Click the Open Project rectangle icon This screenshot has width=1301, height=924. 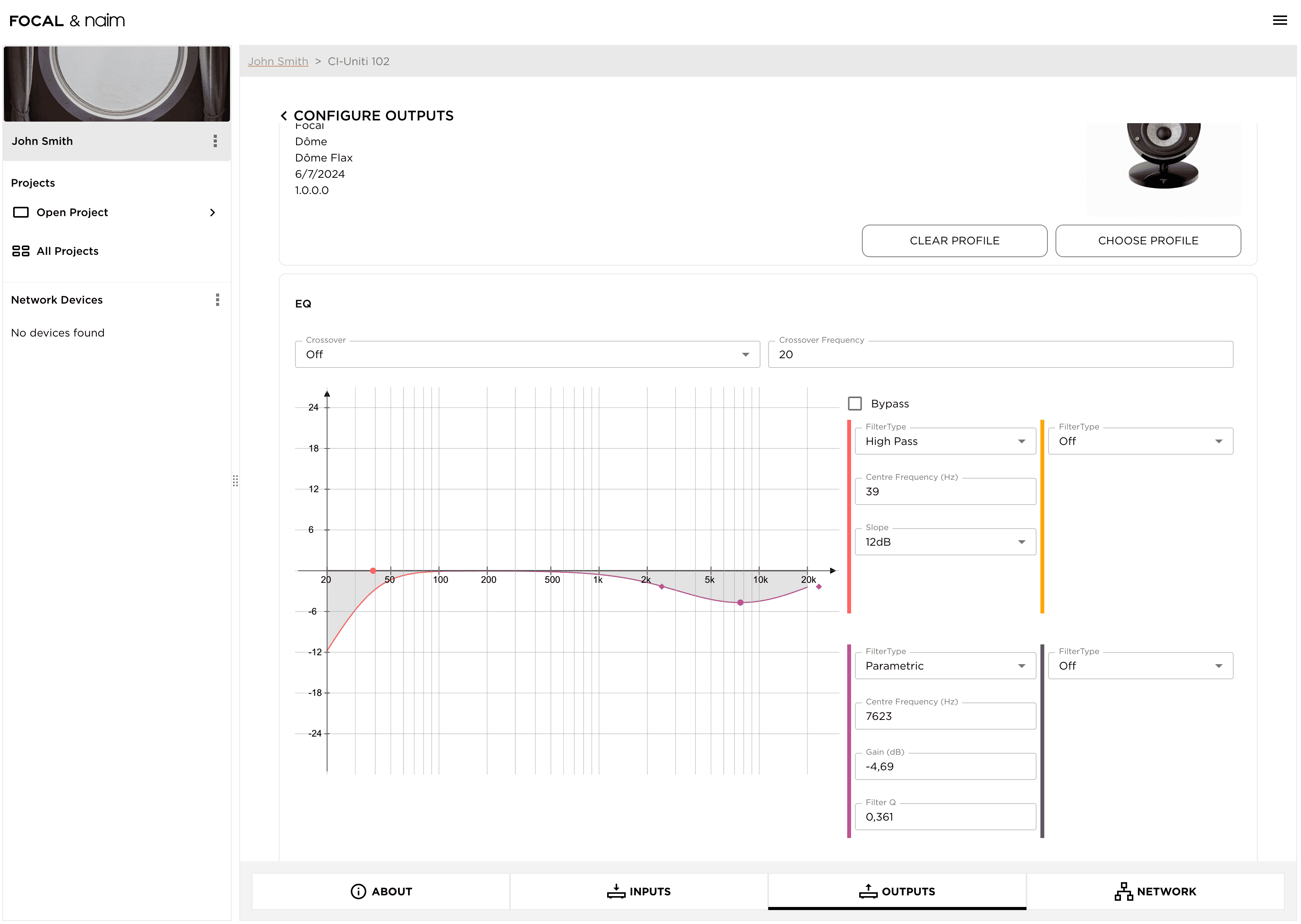21,212
